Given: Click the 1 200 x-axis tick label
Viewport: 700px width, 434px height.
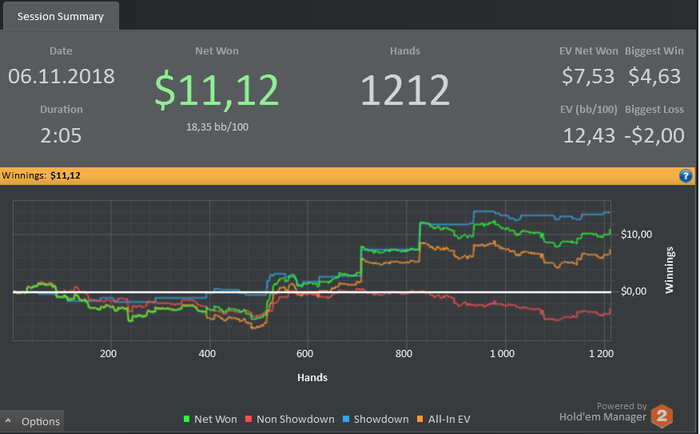Looking at the screenshot, I should pyautogui.click(x=601, y=354).
